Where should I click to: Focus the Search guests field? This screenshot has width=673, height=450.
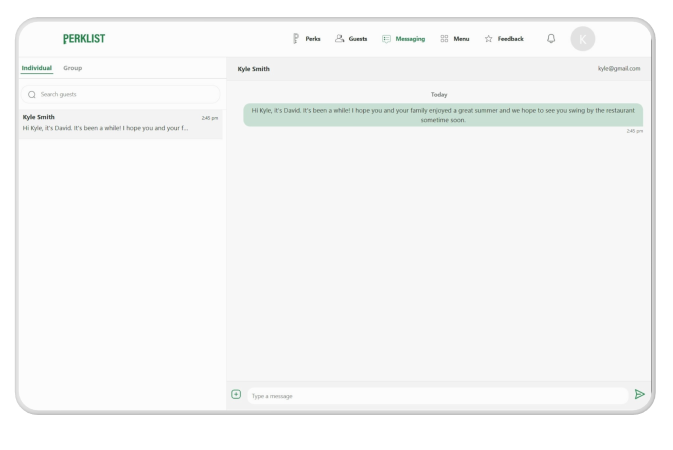pos(125,94)
